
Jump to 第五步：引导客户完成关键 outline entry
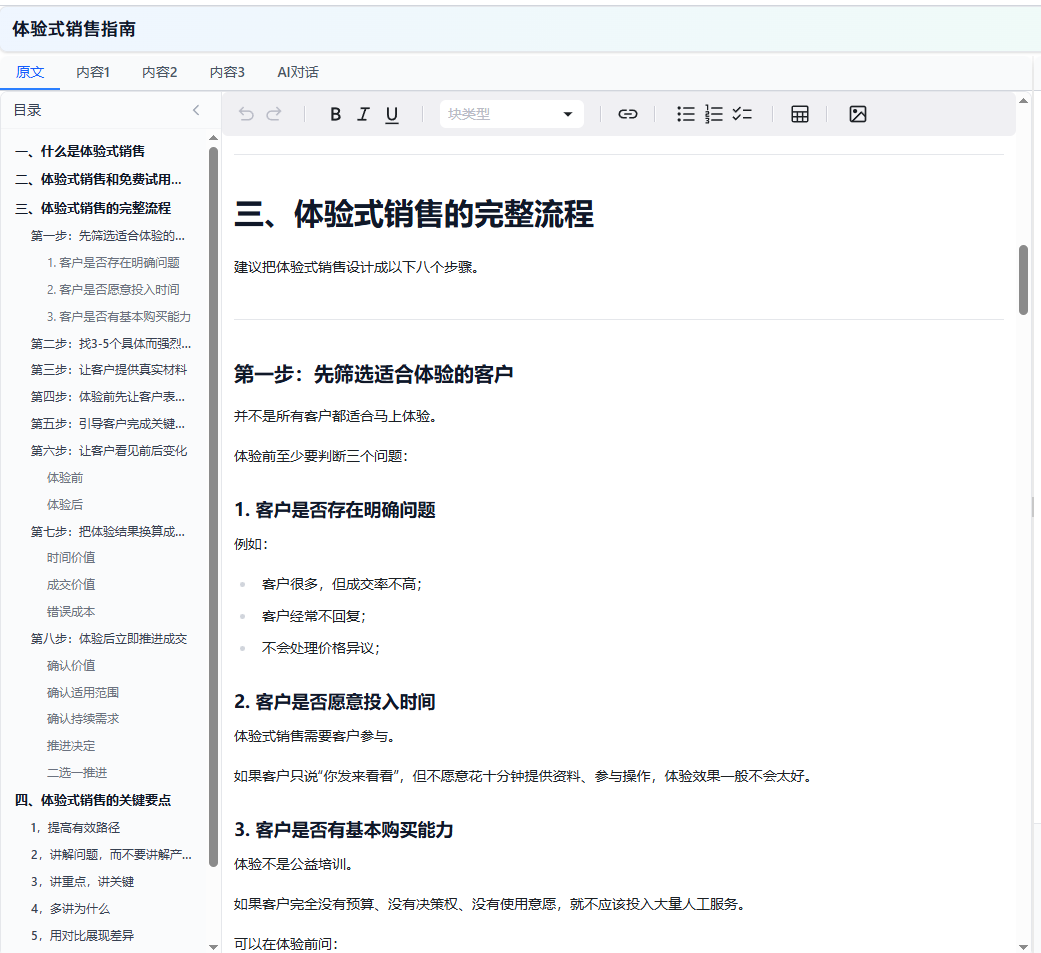(108, 424)
